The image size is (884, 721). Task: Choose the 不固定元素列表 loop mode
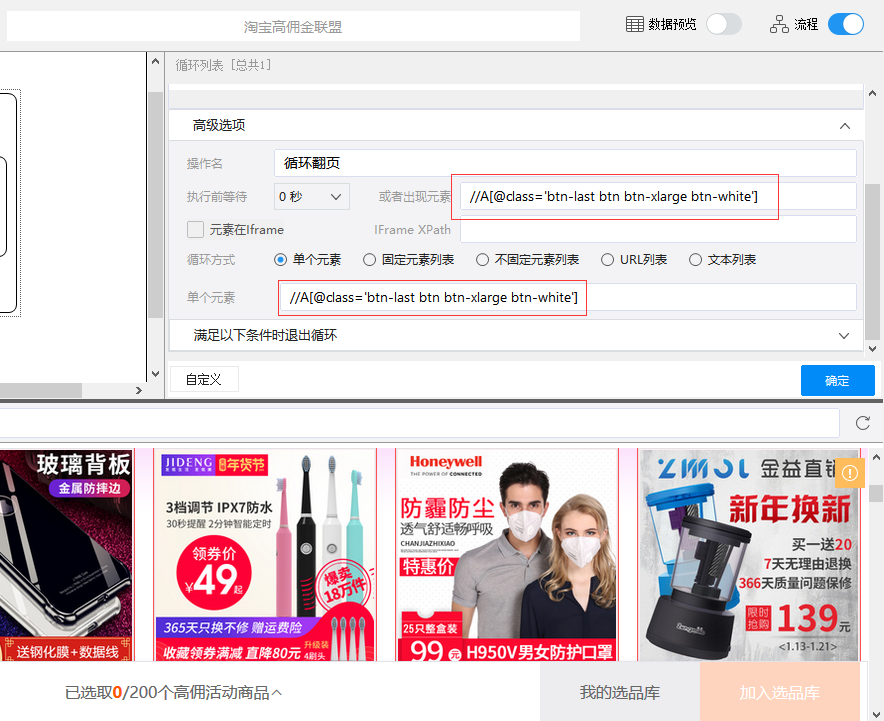point(482,260)
